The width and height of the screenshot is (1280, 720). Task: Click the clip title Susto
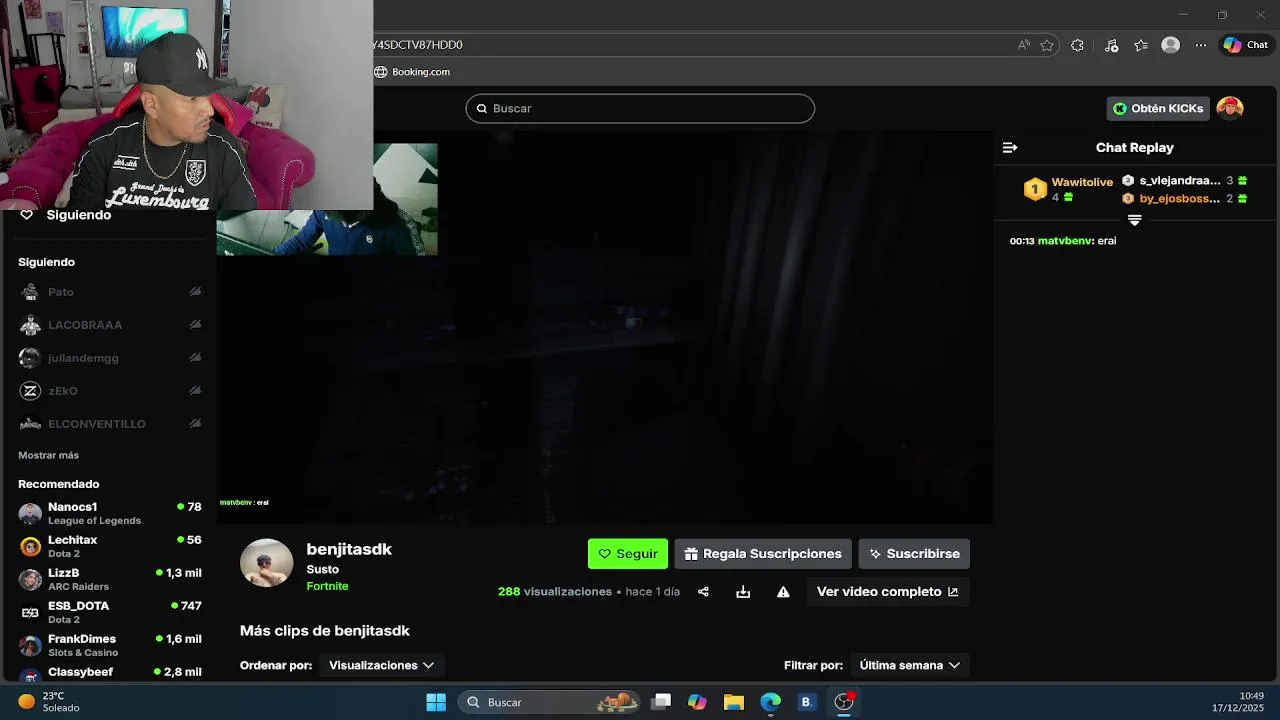322,569
